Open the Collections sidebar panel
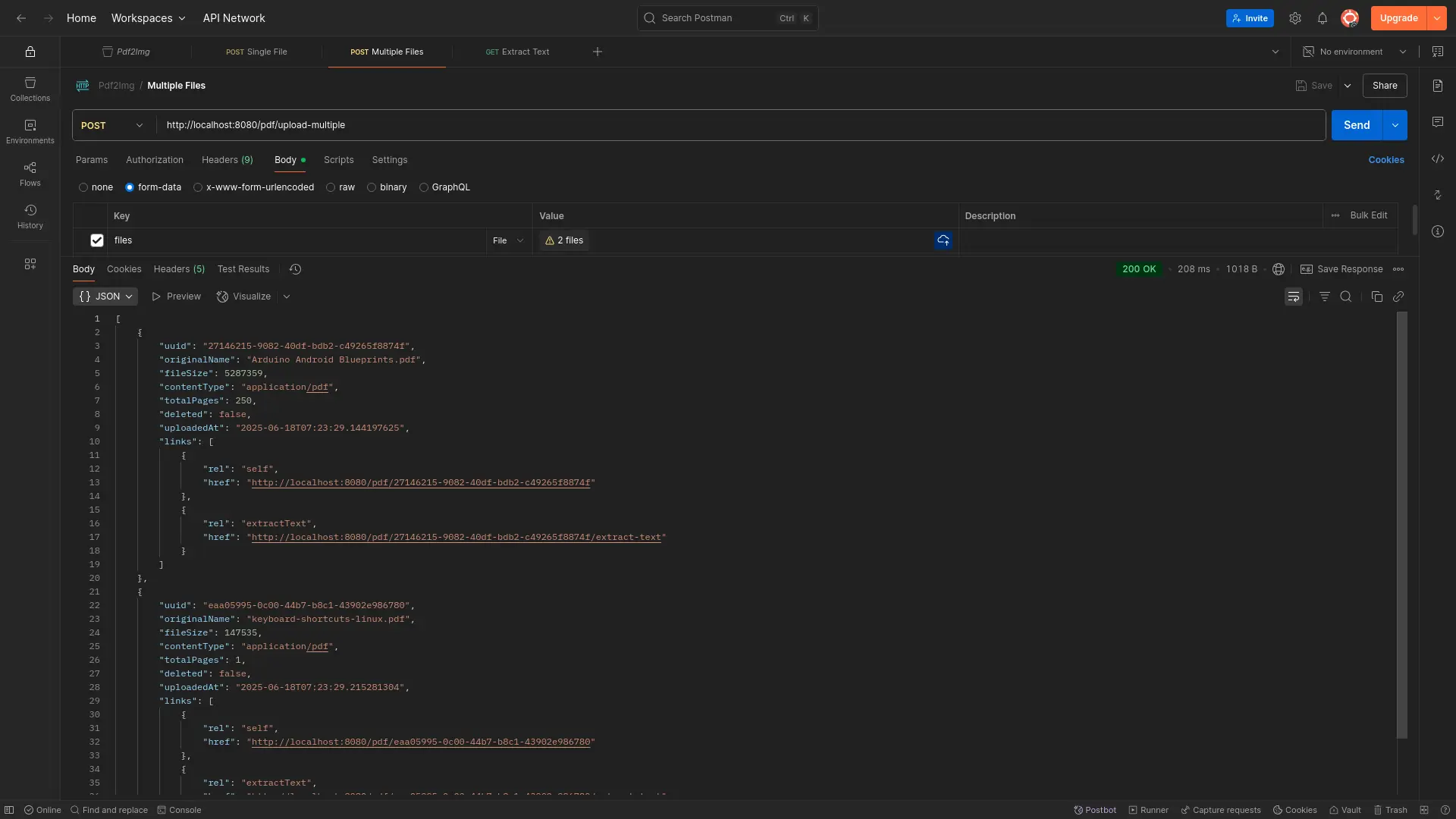The width and height of the screenshot is (1456, 819). [30, 89]
